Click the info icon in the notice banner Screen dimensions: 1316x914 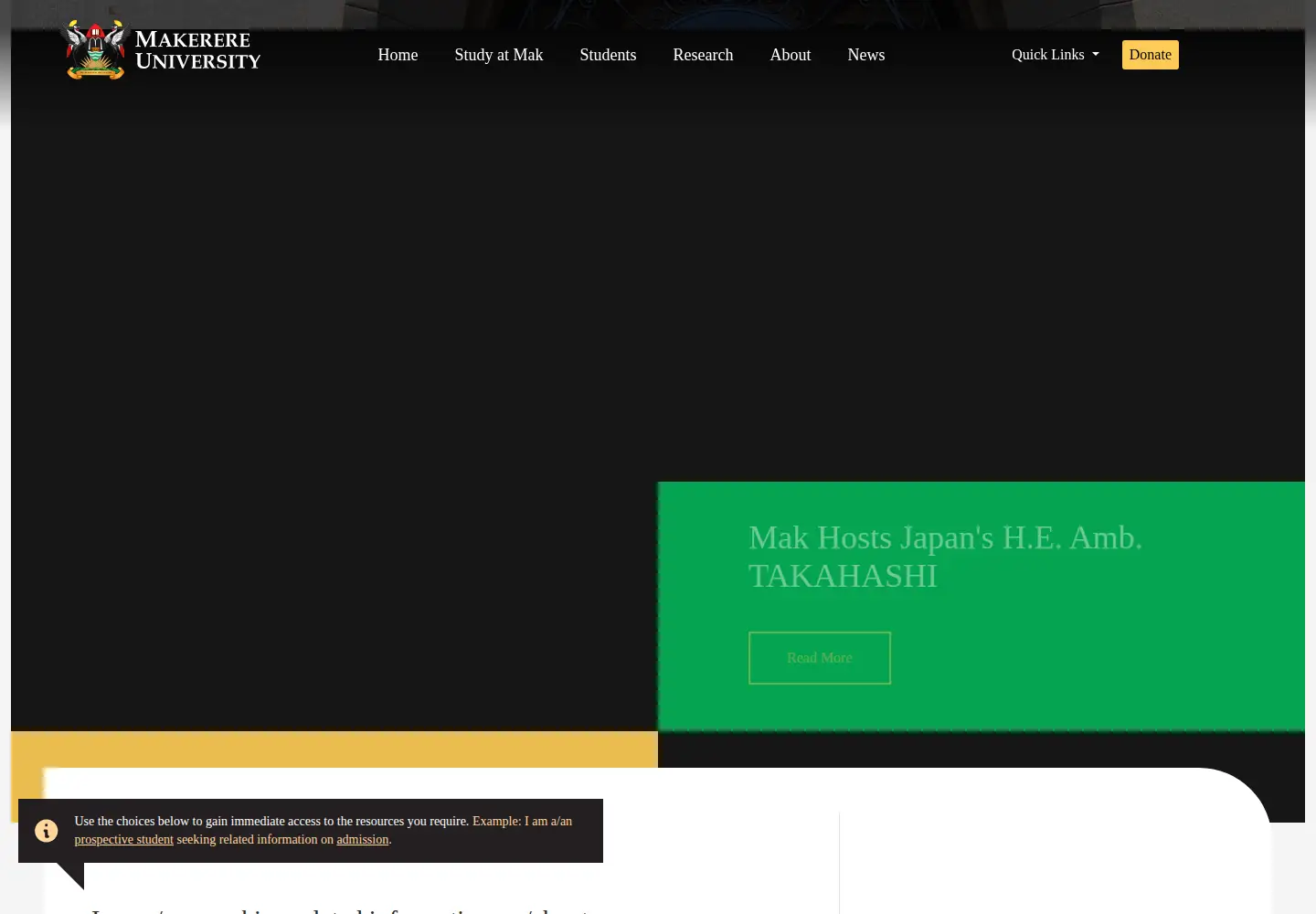tap(46, 831)
